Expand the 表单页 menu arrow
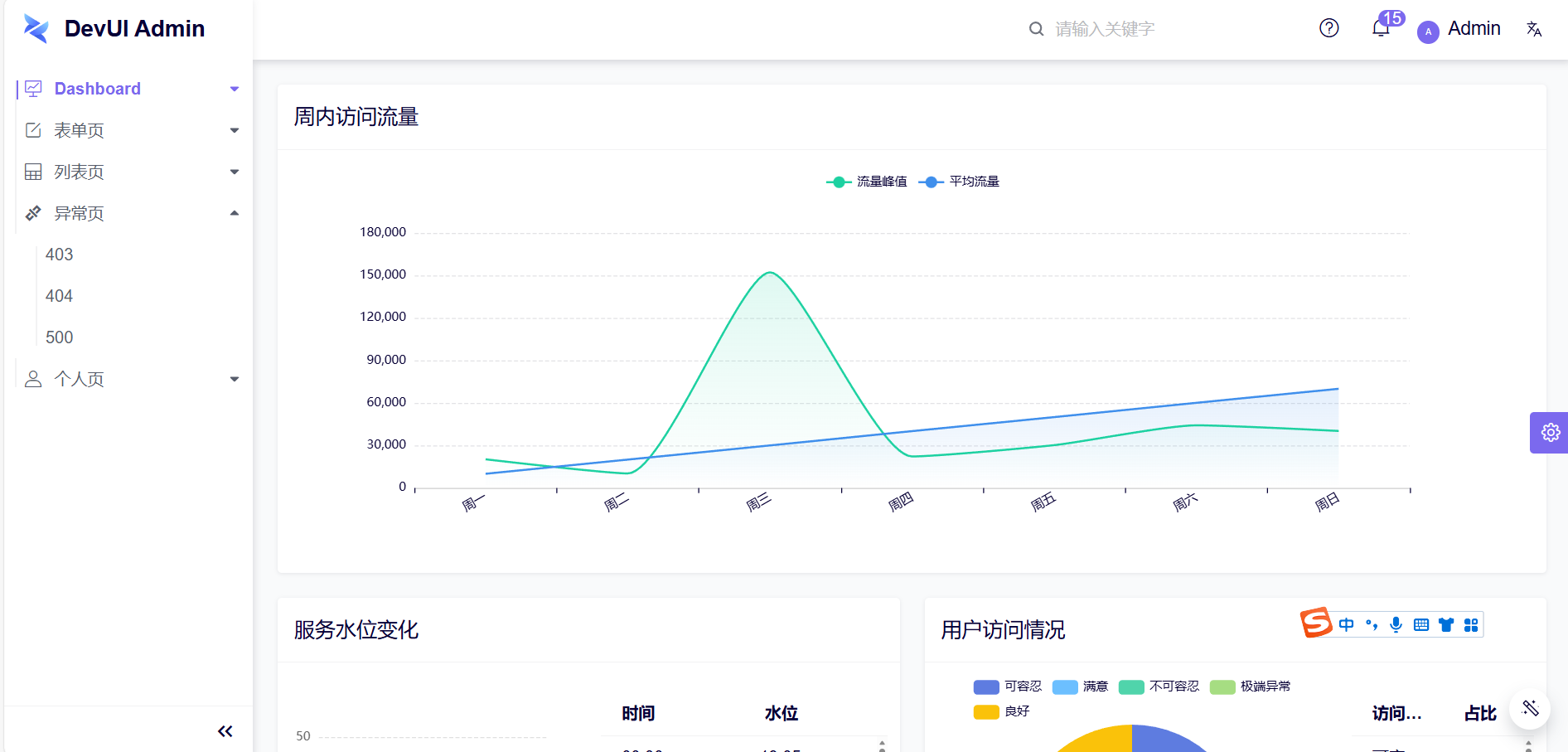This screenshot has height=752, width=1568. point(235,130)
